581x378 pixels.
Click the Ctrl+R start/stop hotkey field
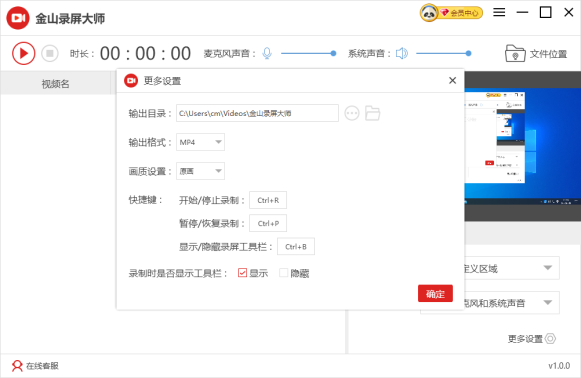coord(268,200)
